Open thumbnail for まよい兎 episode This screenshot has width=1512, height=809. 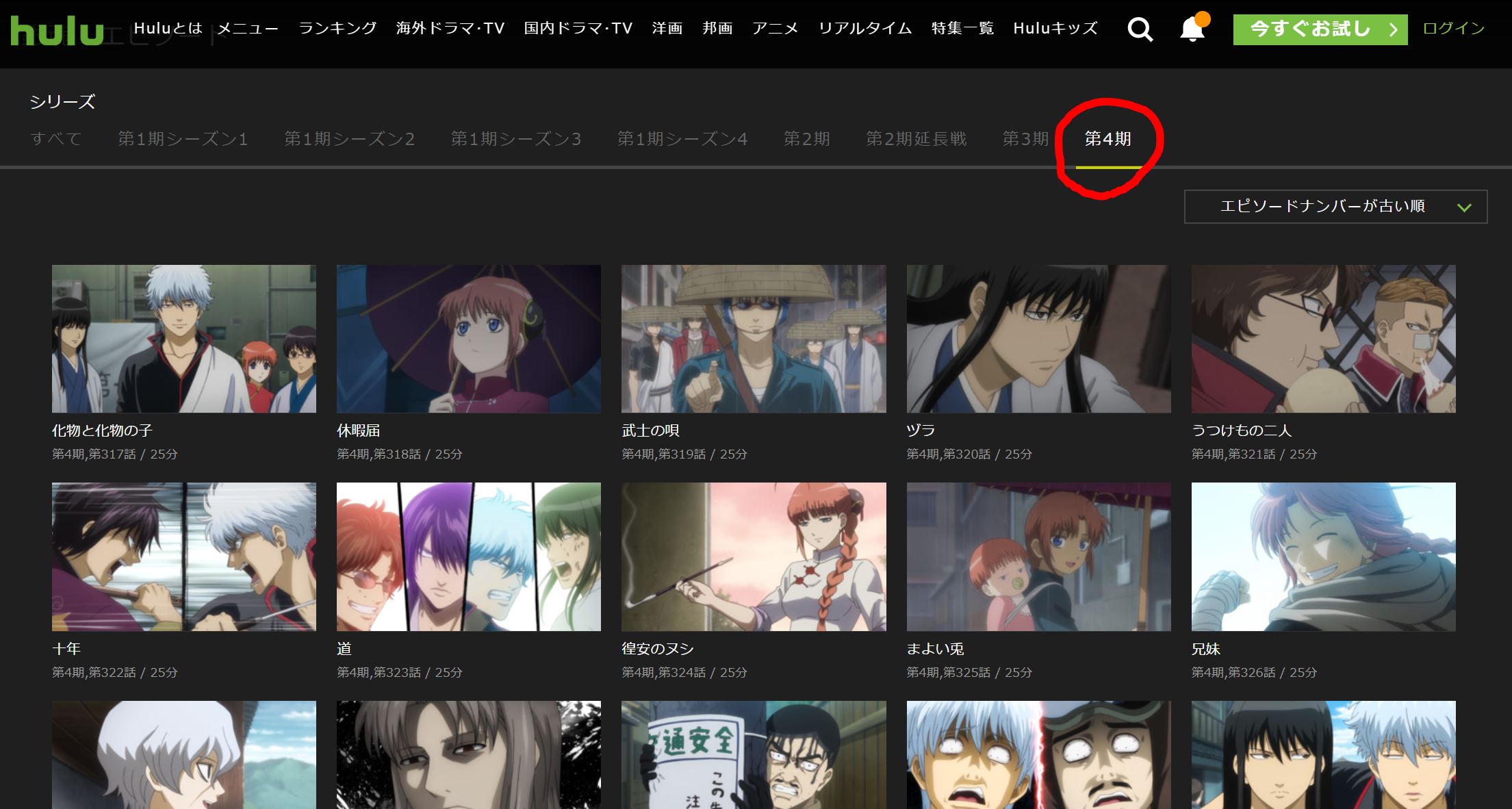(x=1038, y=556)
